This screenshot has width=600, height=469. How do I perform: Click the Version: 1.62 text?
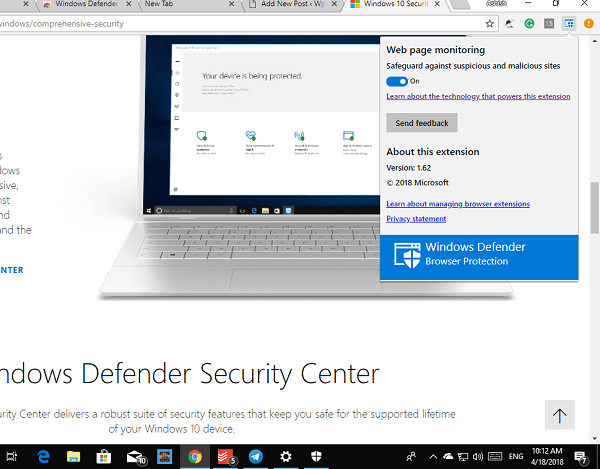(408, 168)
